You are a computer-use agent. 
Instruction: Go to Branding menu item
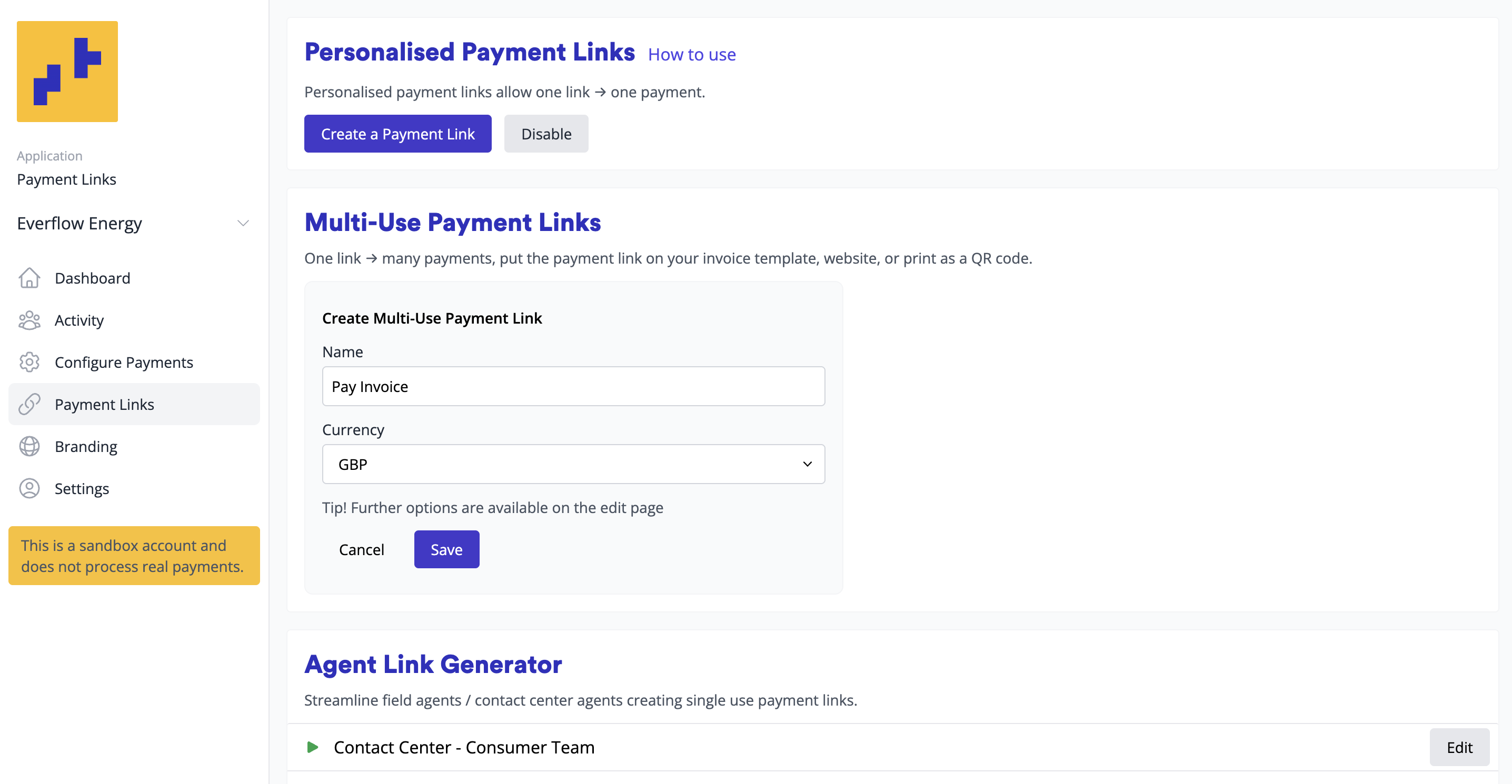[86, 447]
